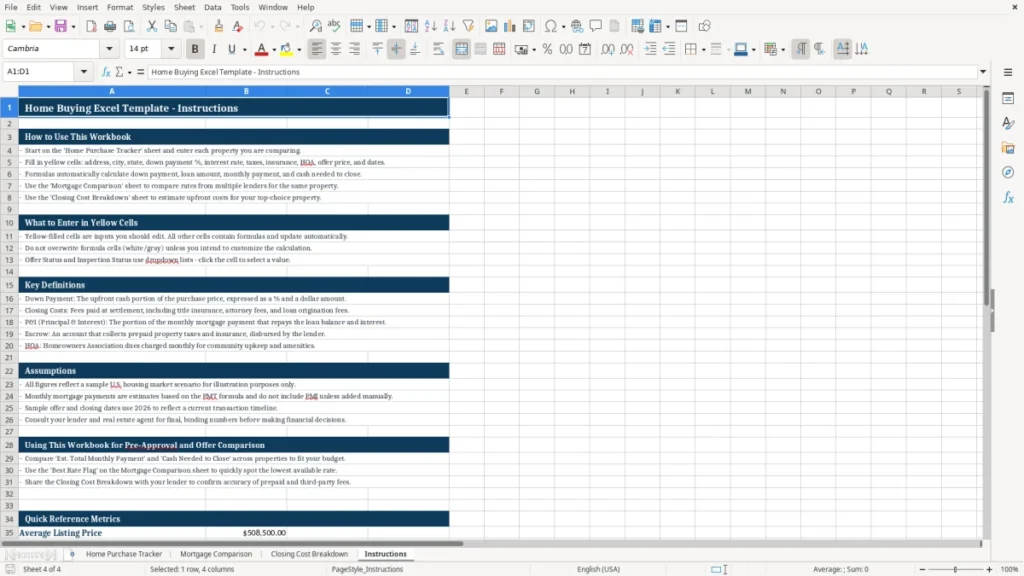Open the Borders dropdown arrow
The image size is (1024, 576).
coord(703,50)
